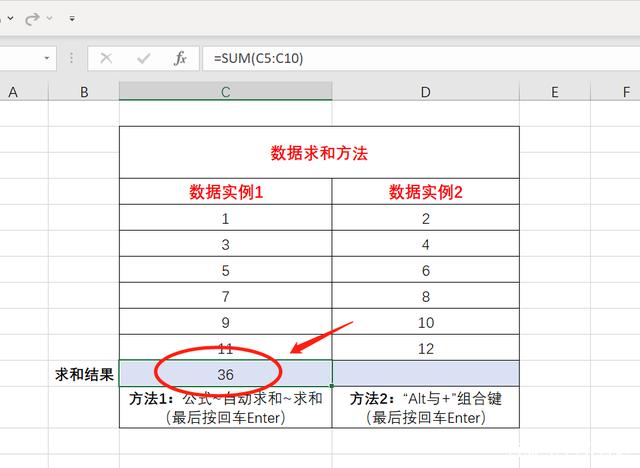Click the formula bar showing =SUM(C5:C10)
Screen dimensions: 640x468
[421, 58]
